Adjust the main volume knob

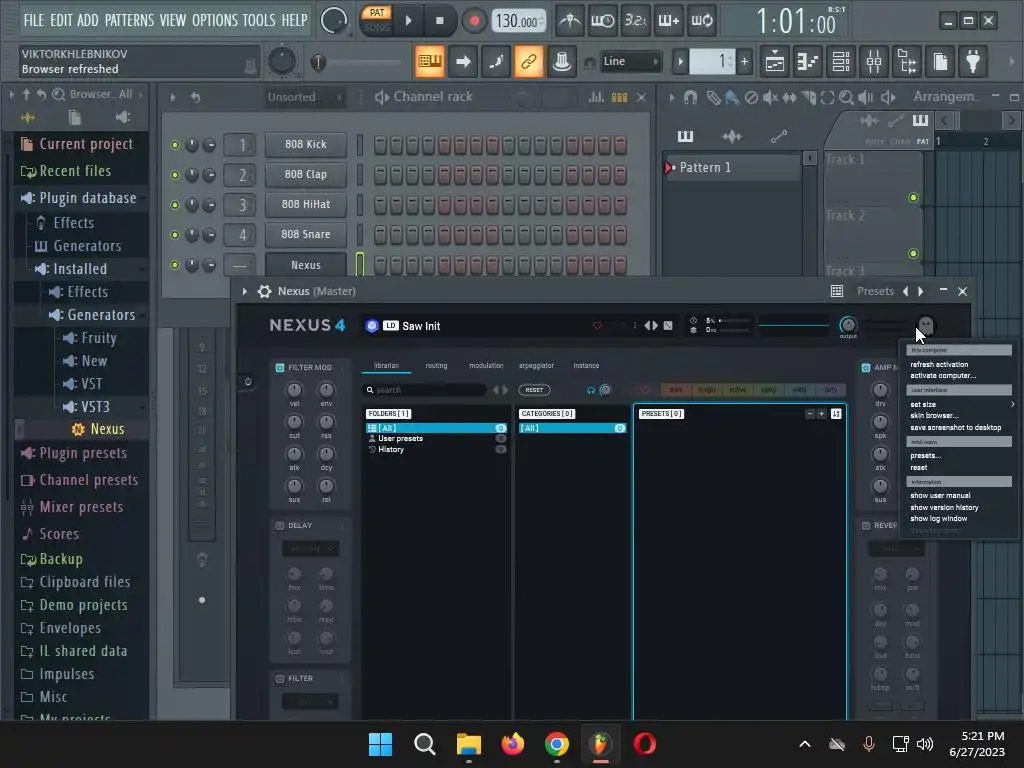coord(282,61)
